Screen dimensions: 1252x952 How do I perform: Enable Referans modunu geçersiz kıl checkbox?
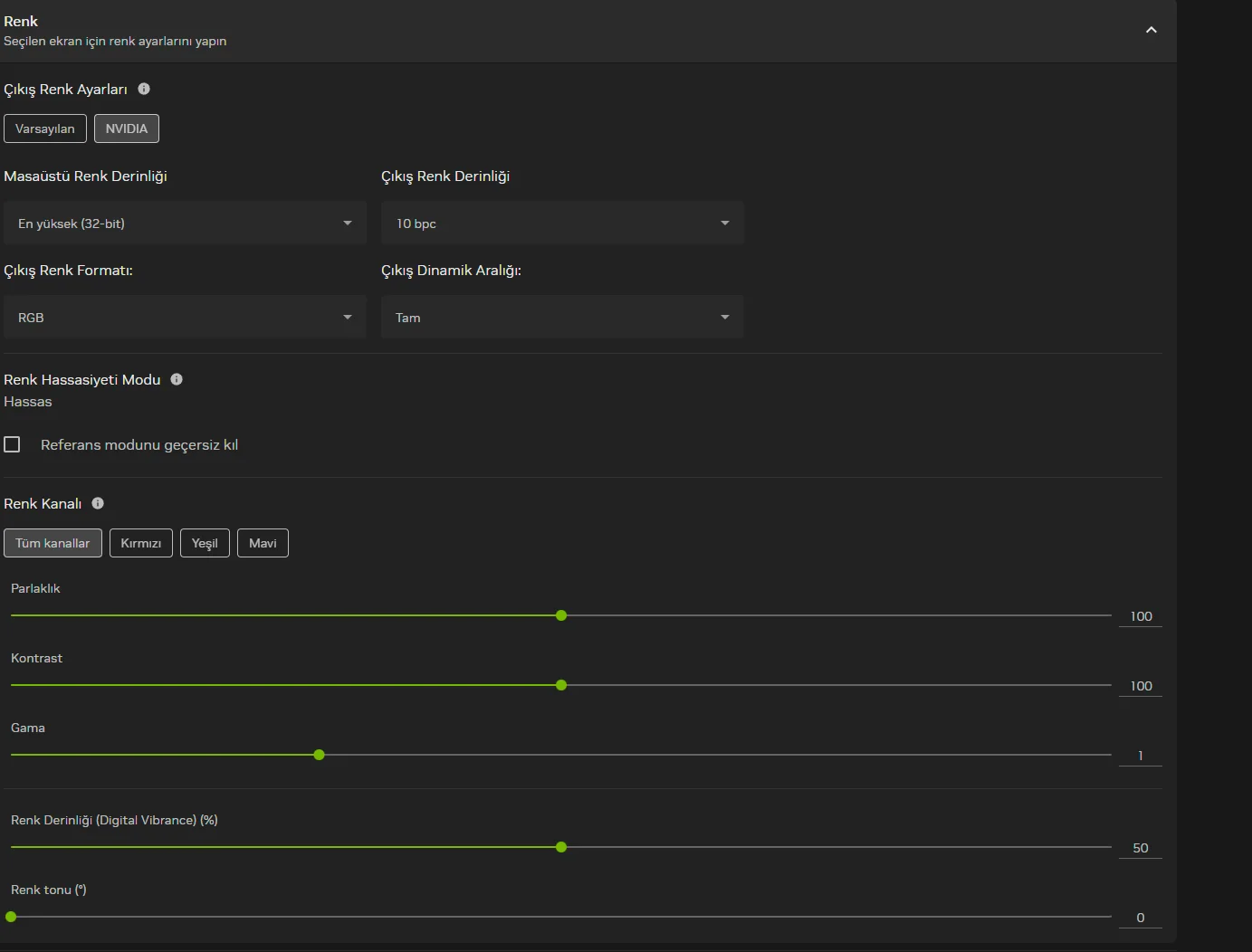point(13,444)
